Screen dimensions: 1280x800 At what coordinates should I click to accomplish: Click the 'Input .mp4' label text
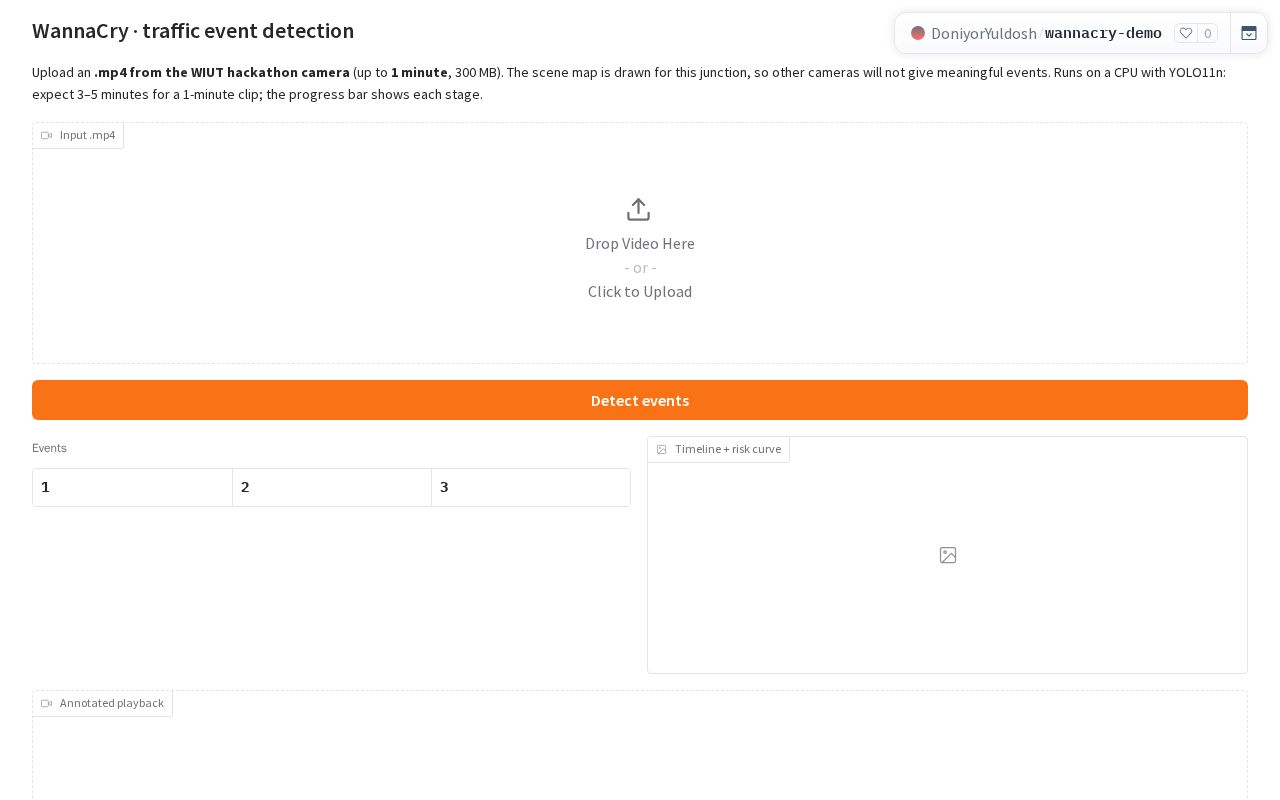[87, 135]
